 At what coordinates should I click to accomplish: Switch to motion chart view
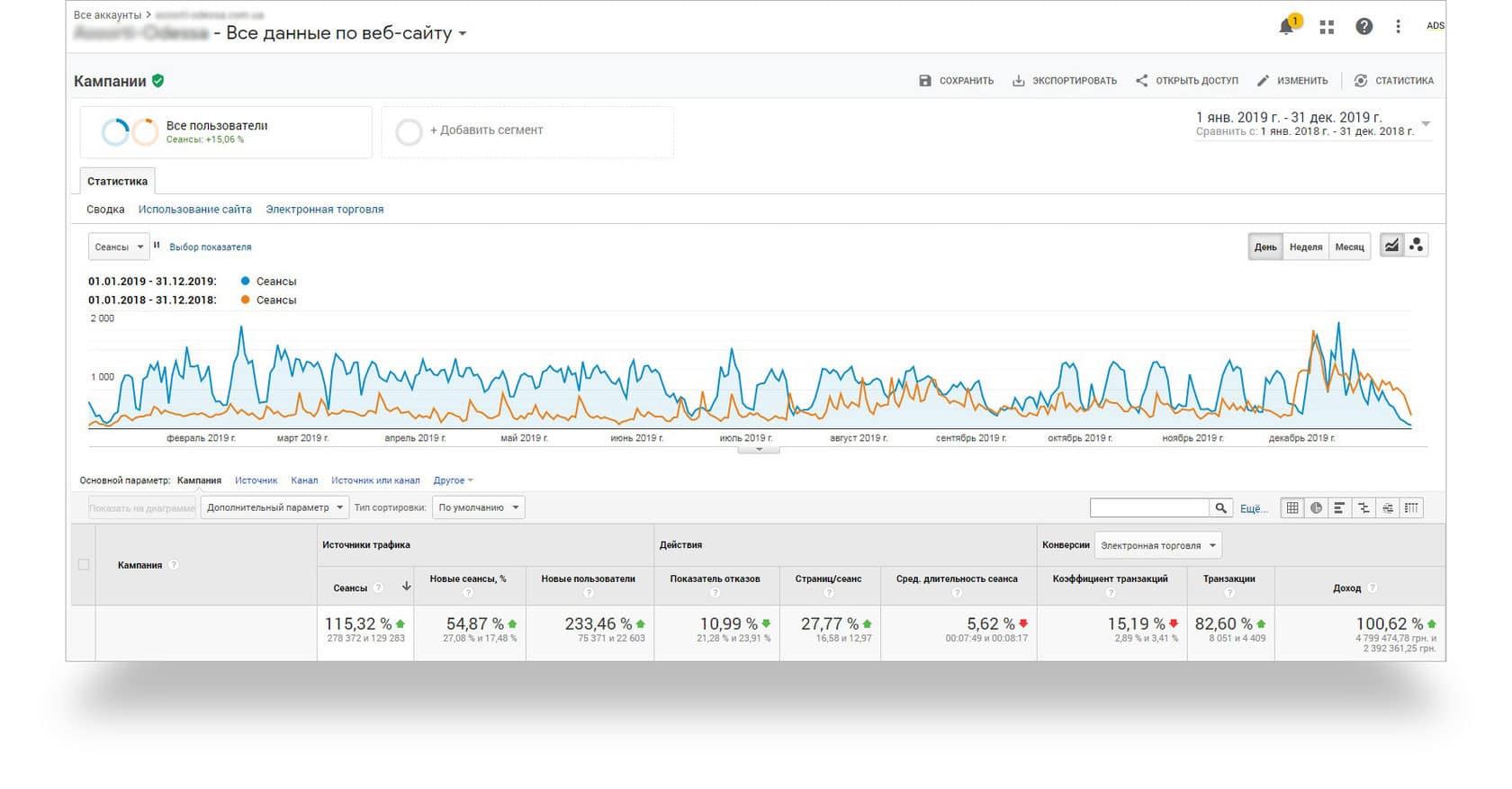pyautogui.click(x=1416, y=245)
